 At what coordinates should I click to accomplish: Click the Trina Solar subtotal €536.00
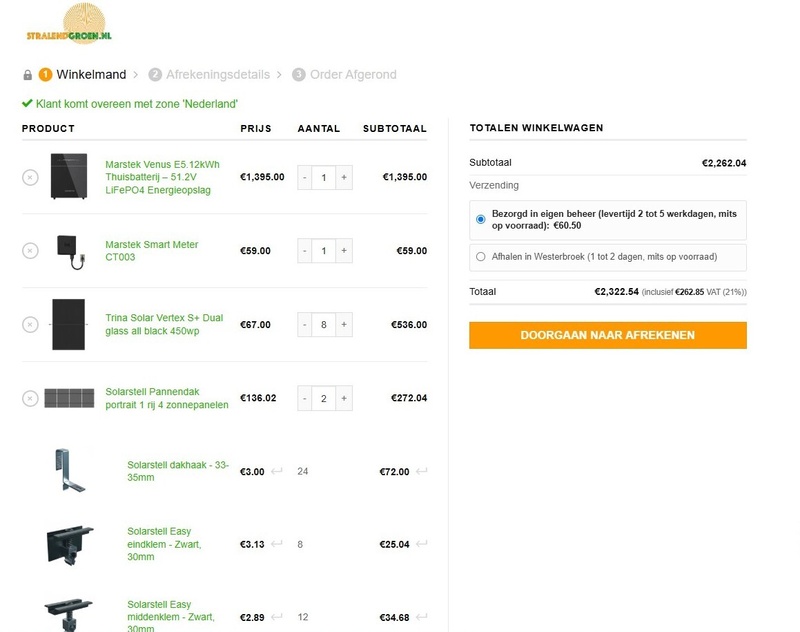tap(409, 324)
